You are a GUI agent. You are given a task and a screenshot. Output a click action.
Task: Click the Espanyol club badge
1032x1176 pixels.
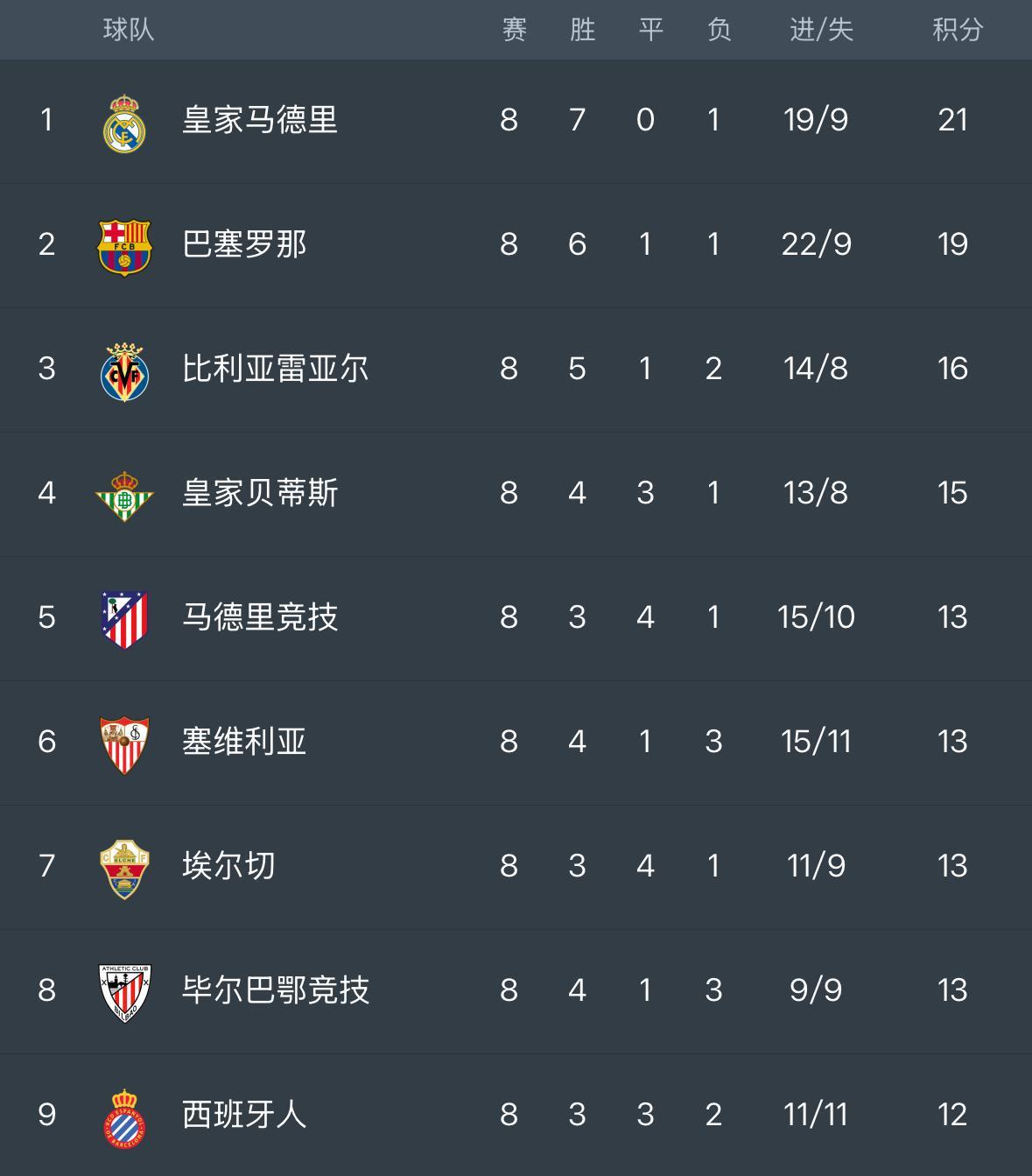pyautogui.click(x=124, y=1117)
